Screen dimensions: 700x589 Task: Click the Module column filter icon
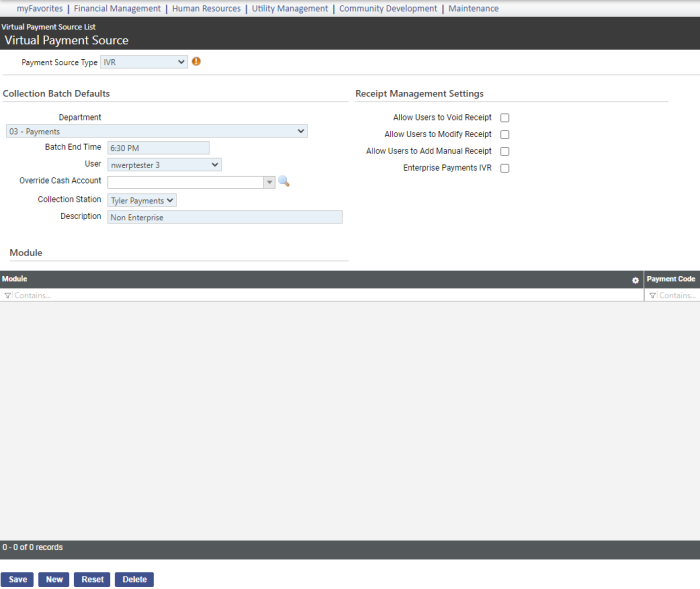tap(8, 296)
